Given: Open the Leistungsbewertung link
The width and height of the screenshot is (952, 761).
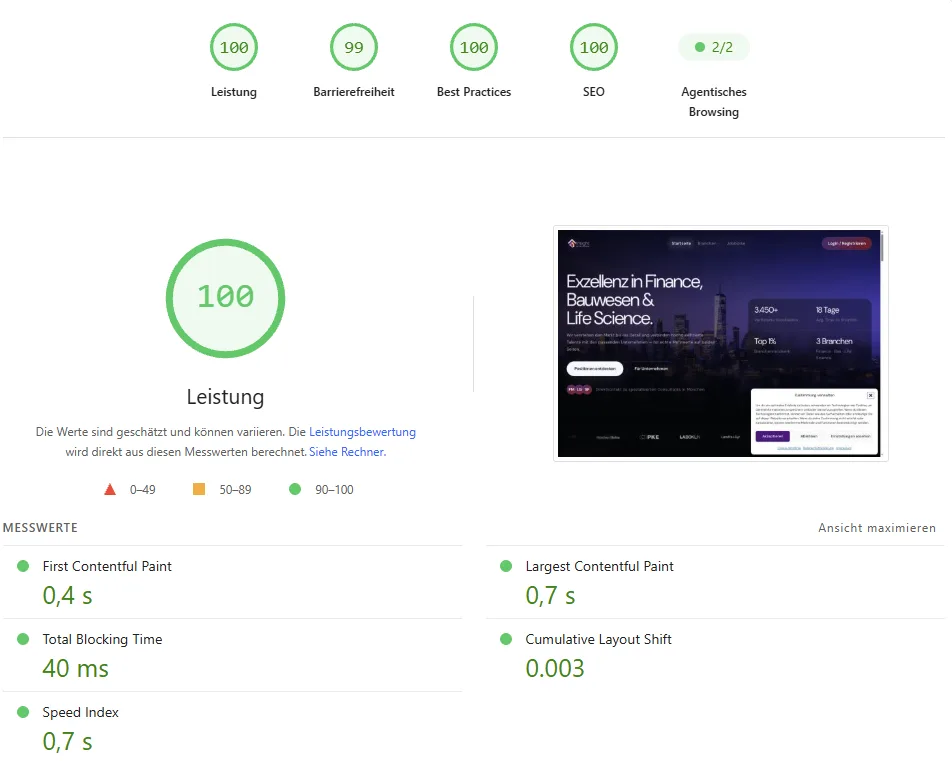Looking at the screenshot, I should [x=362, y=432].
